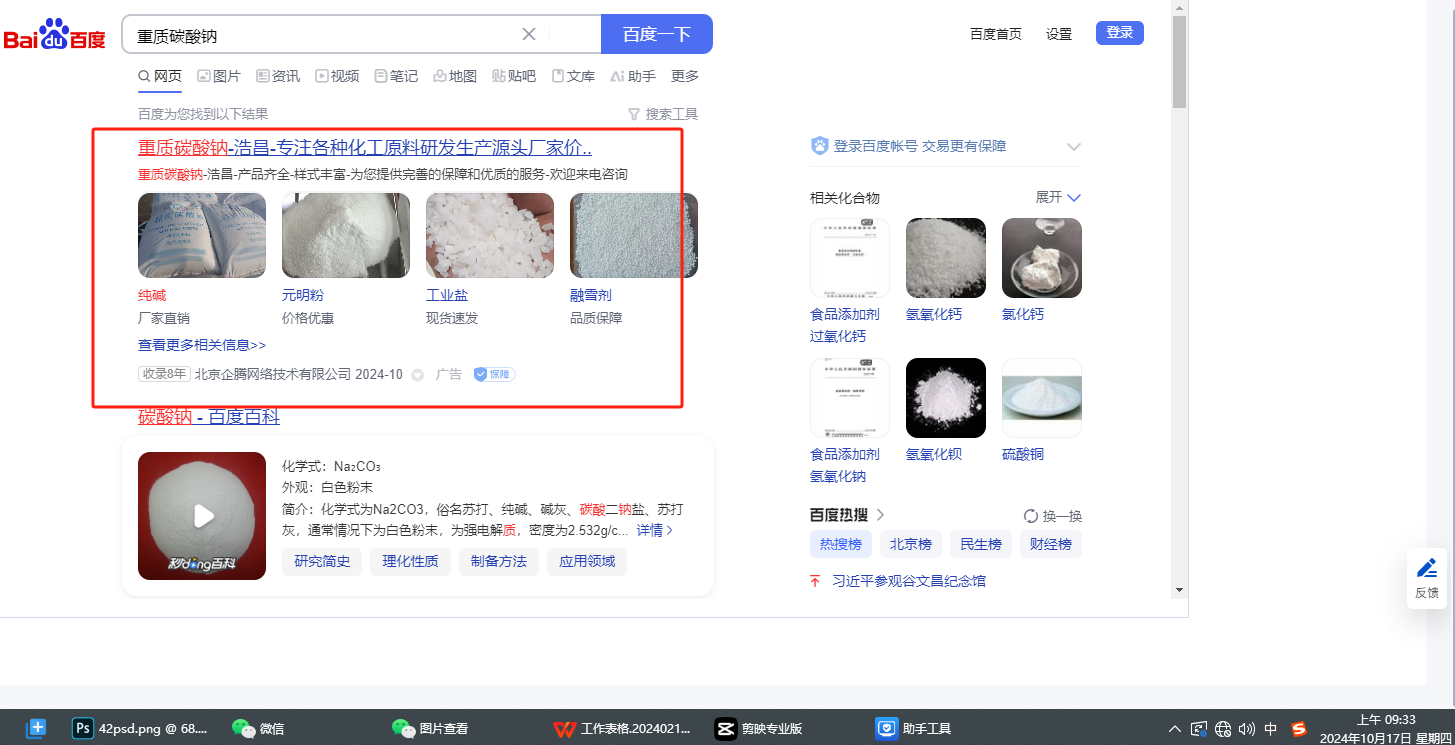Switch to the 地图 search tab
This screenshot has width=1455, height=745.
pyautogui.click(x=455, y=76)
